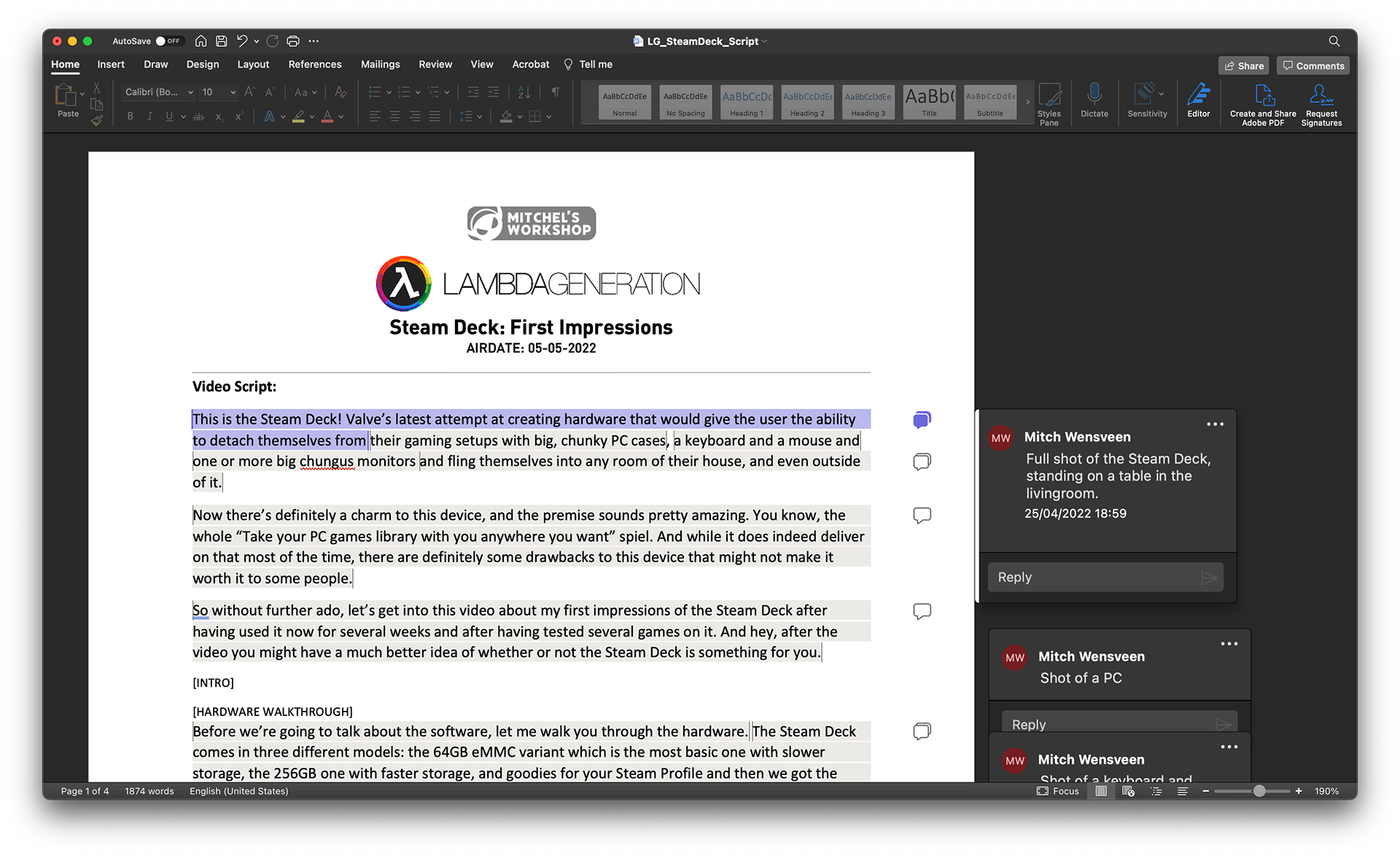Open the Styles Pane
This screenshot has height=856, width=1400.
pyautogui.click(x=1049, y=104)
